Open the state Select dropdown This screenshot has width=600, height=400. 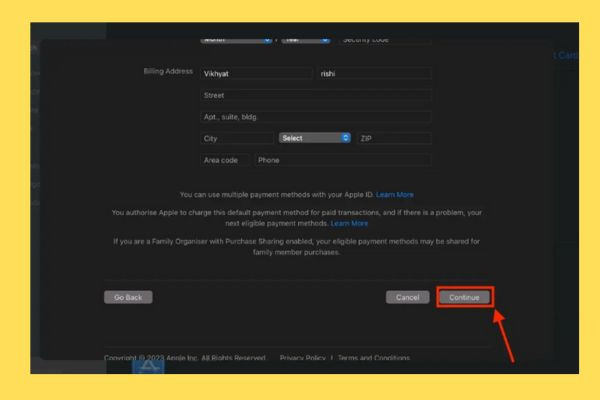tap(315, 138)
